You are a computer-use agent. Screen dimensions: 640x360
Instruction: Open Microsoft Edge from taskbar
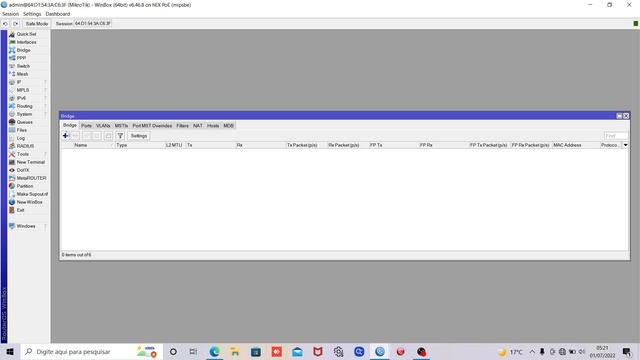pos(214,351)
